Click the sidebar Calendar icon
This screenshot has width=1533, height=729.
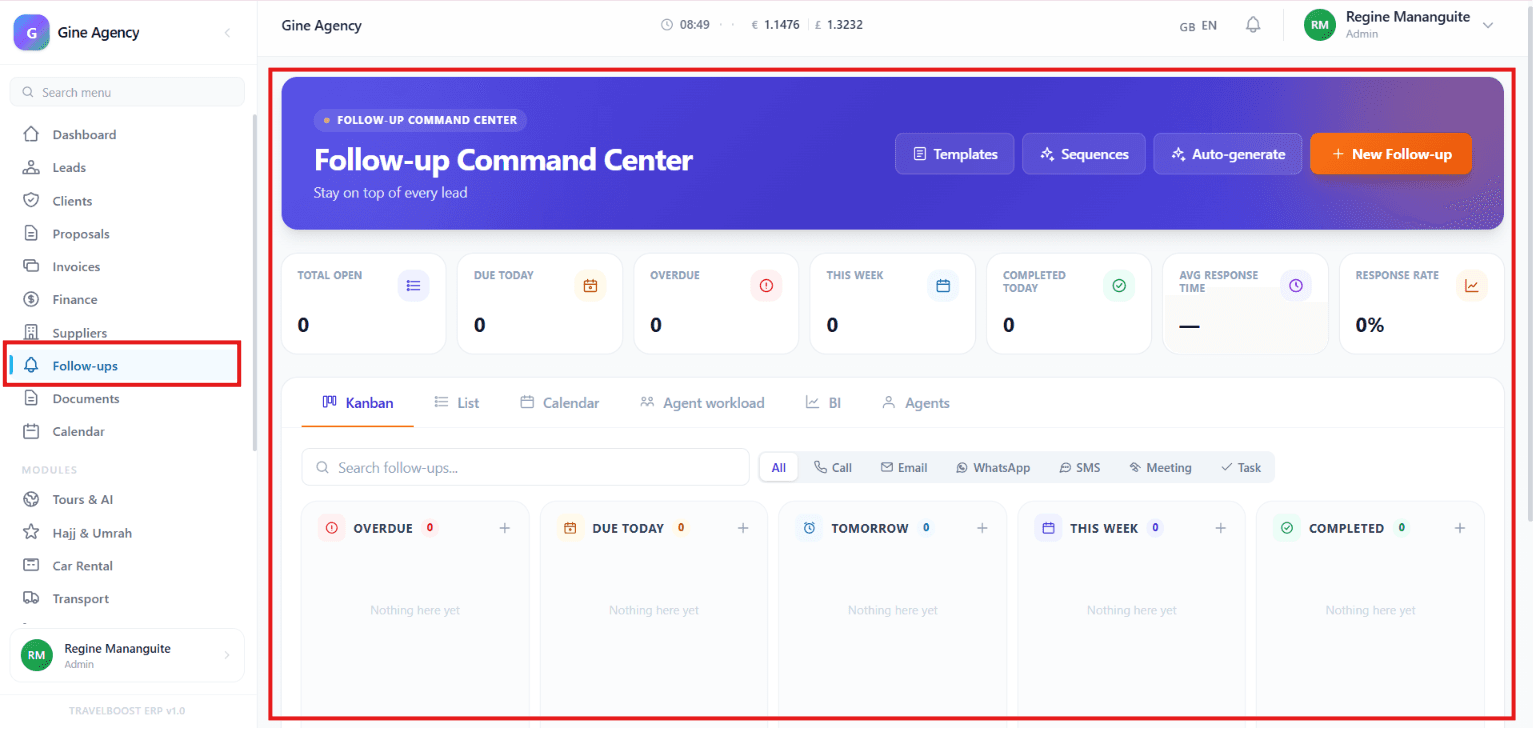pyautogui.click(x=31, y=431)
